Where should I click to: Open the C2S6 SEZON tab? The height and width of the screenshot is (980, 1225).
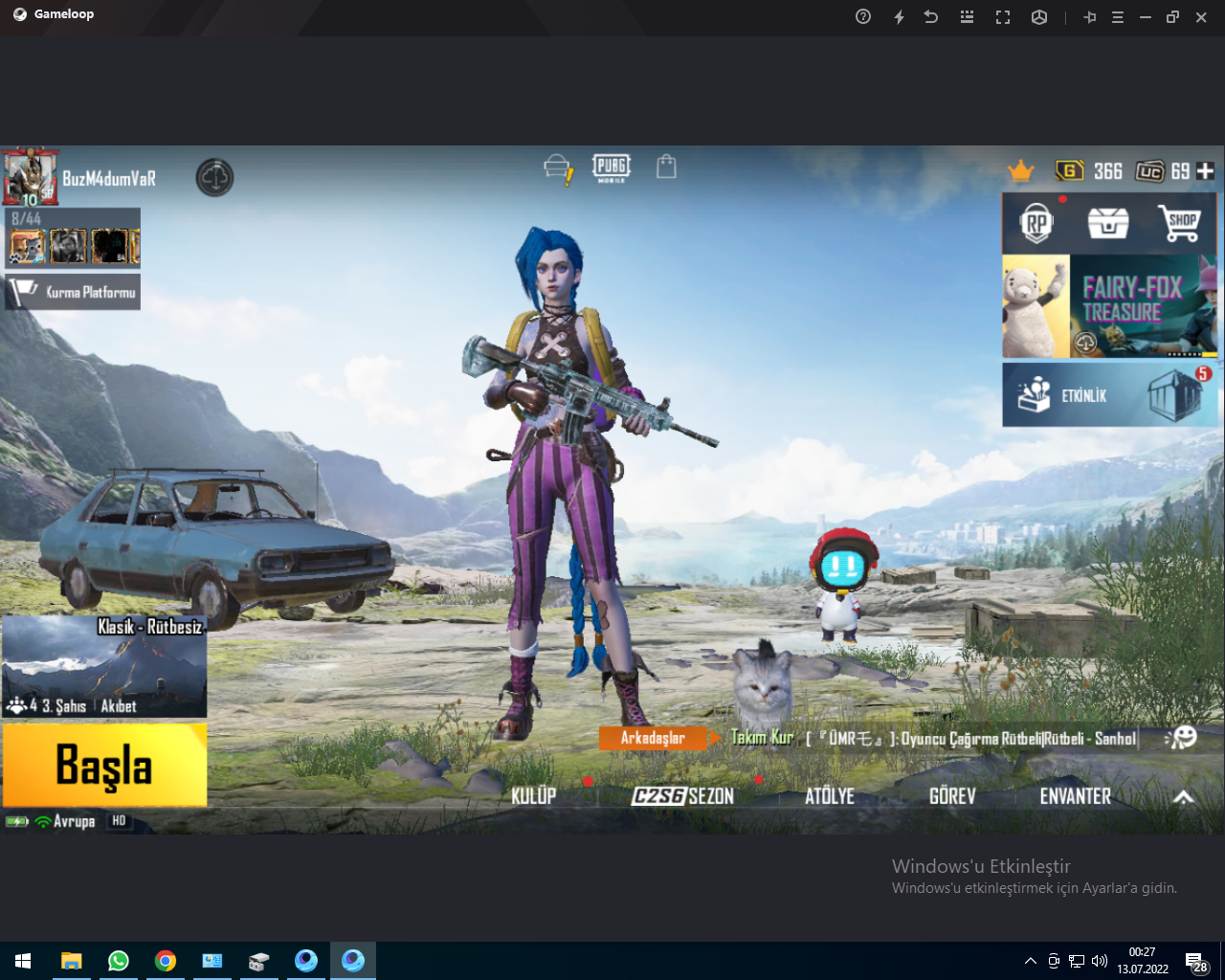[x=682, y=796]
